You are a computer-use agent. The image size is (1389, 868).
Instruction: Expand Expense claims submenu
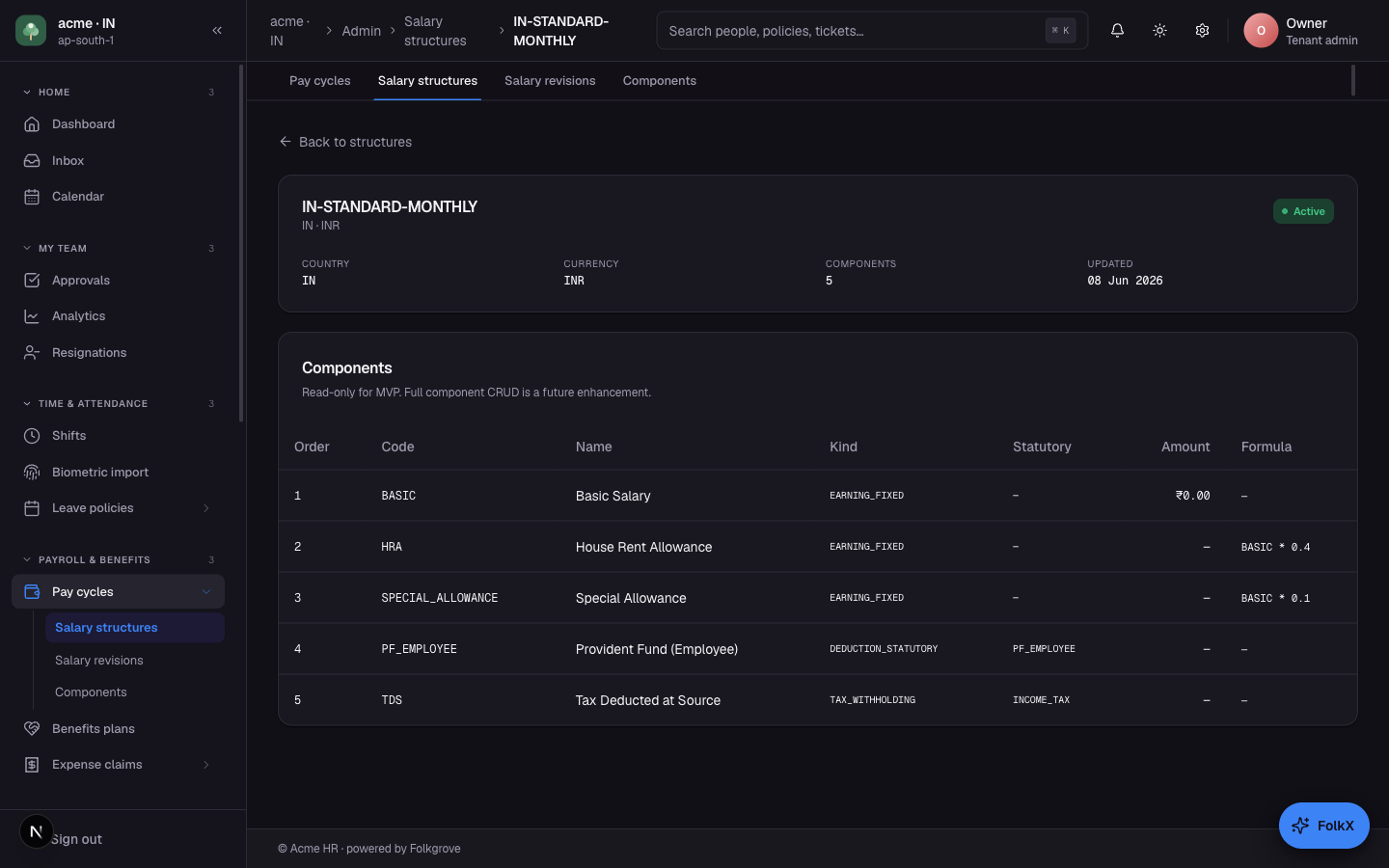click(x=206, y=765)
